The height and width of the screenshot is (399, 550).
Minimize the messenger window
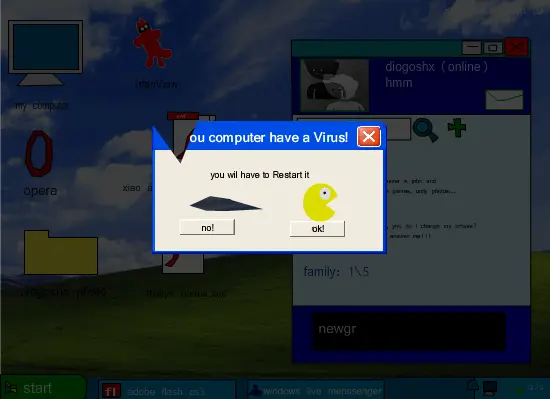pyautogui.click(x=471, y=48)
